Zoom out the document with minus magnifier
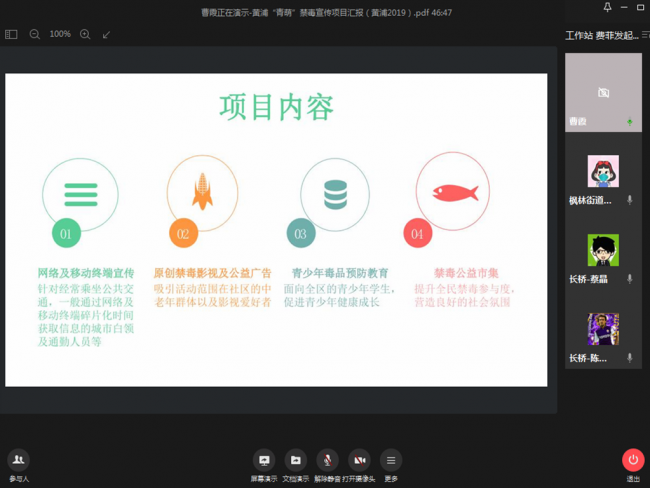The width and height of the screenshot is (650, 488). [35, 34]
